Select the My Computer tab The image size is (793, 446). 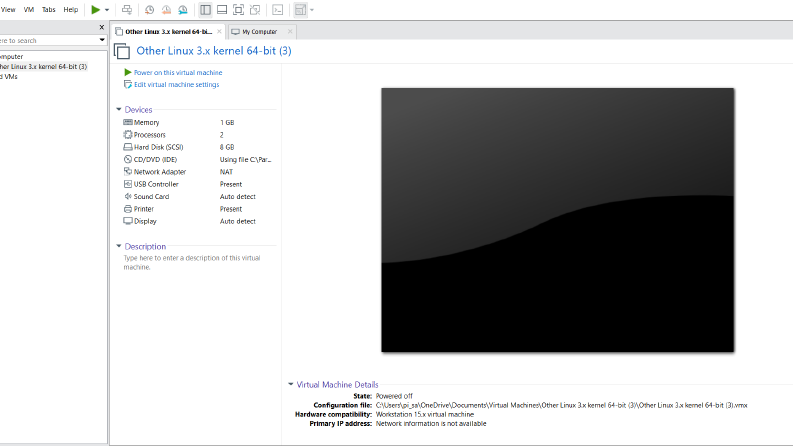pyautogui.click(x=259, y=31)
